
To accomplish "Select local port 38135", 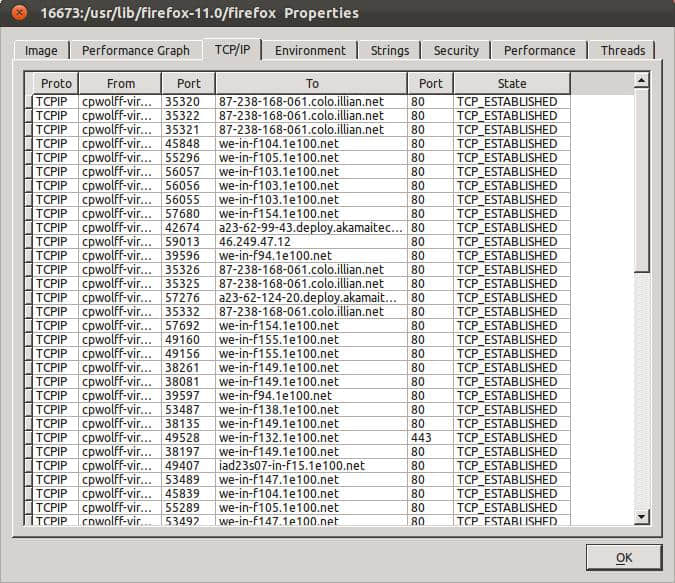I will [189, 424].
